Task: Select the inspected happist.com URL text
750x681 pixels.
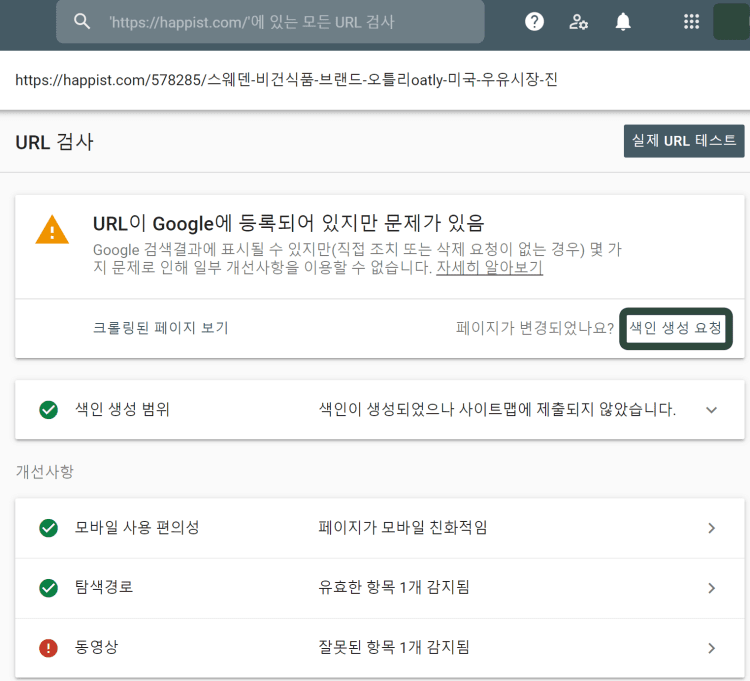Action: (287, 79)
